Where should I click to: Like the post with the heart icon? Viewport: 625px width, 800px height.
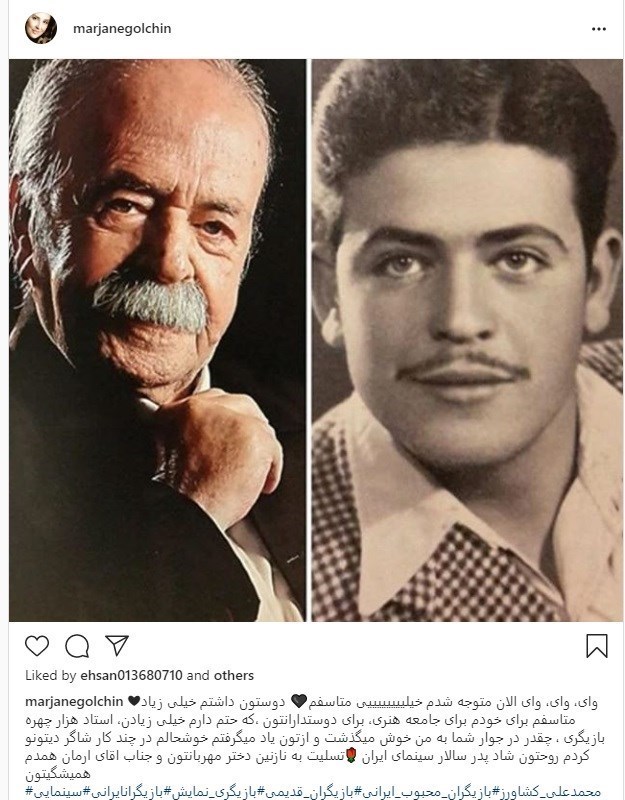[37, 646]
